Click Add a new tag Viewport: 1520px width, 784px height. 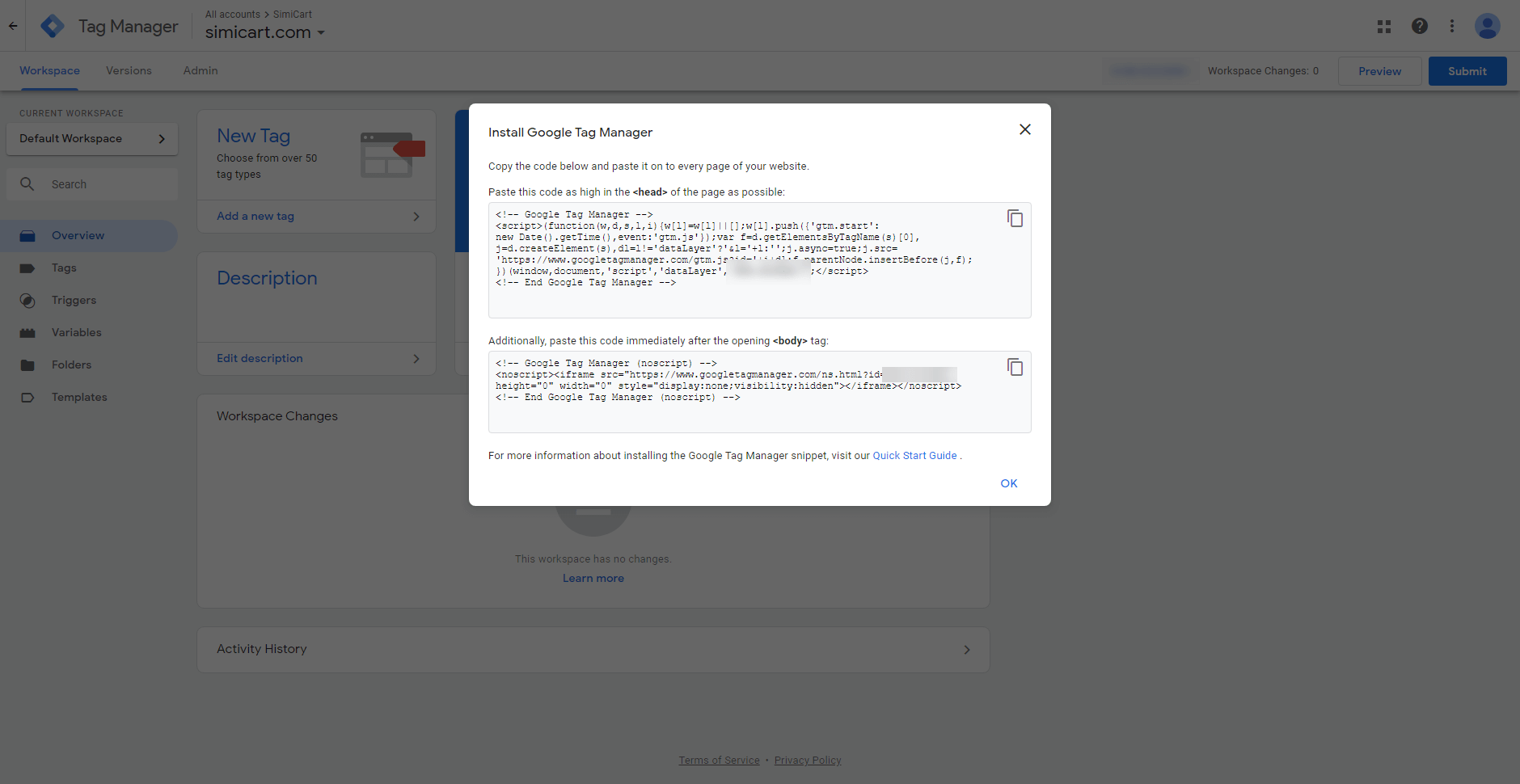(255, 217)
